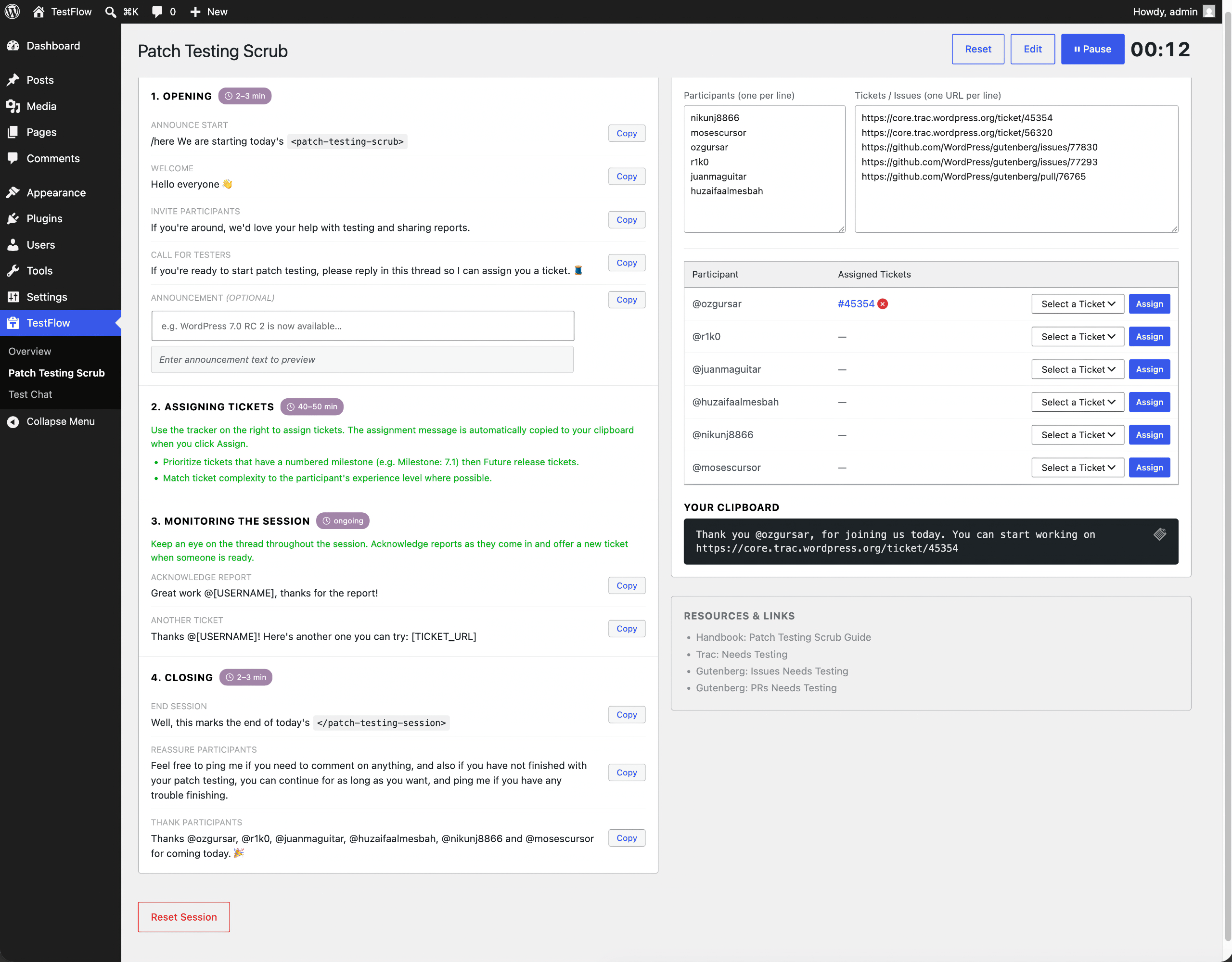Open the Overview submenu item
Image resolution: width=1232 pixels, height=962 pixels.
30,351
